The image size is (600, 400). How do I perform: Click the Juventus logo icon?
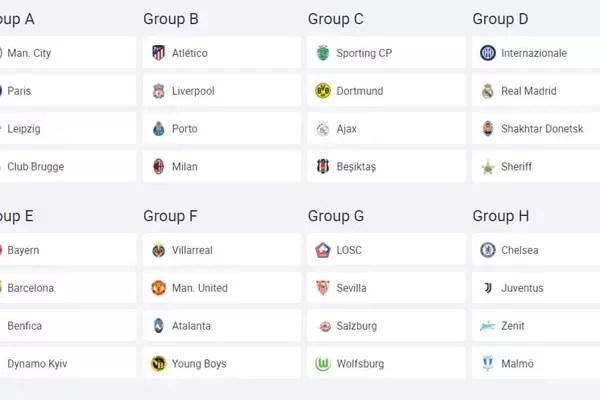[x=487, y=288]
